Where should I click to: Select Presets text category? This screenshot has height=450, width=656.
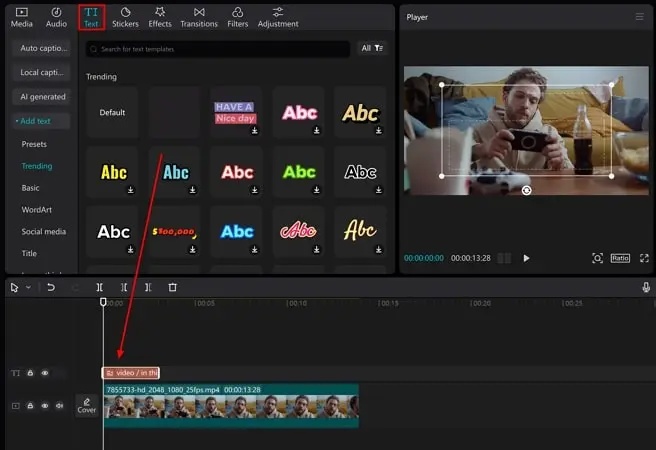click(34, 144)
